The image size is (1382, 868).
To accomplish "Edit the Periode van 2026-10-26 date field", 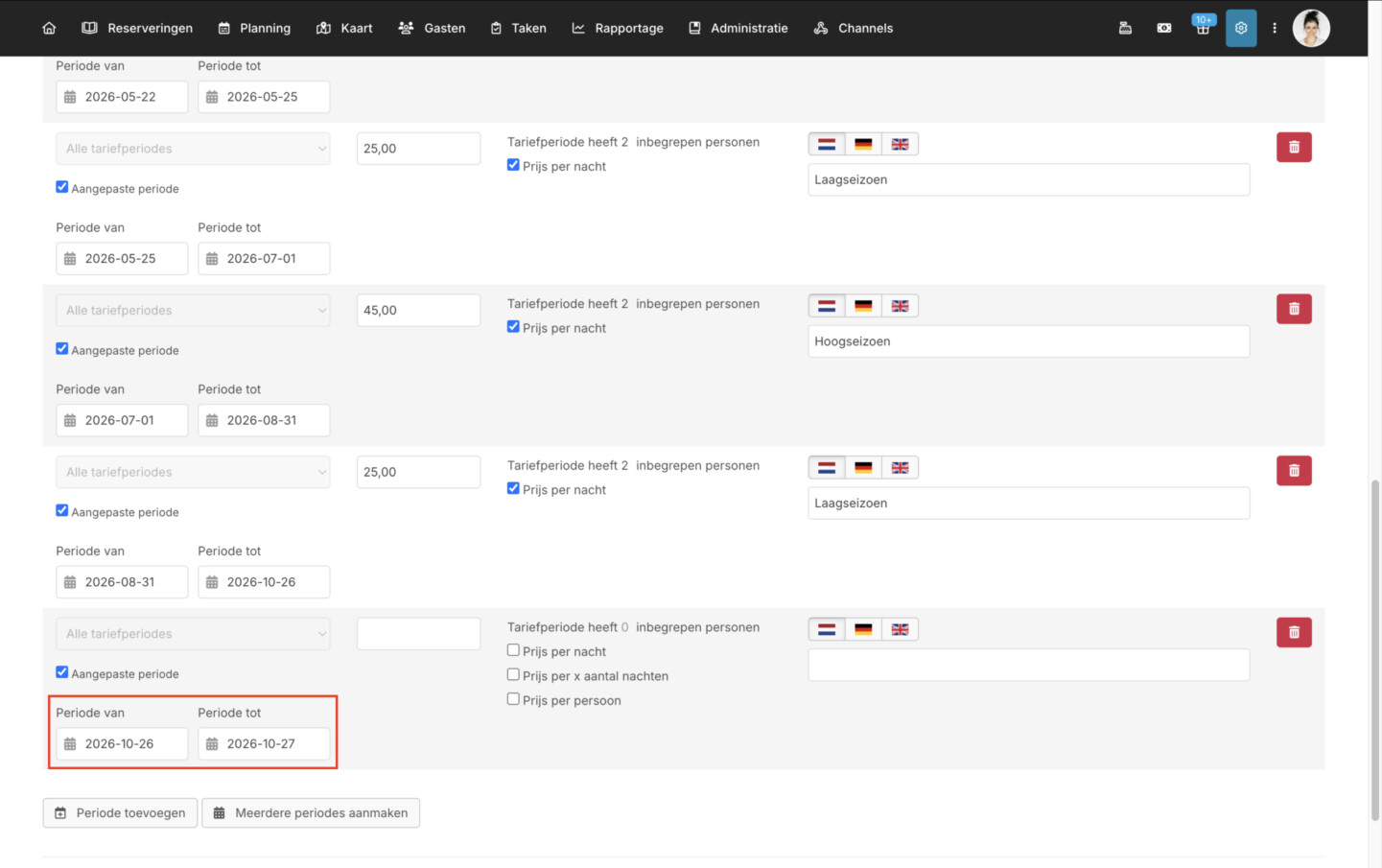I will 122,743.
